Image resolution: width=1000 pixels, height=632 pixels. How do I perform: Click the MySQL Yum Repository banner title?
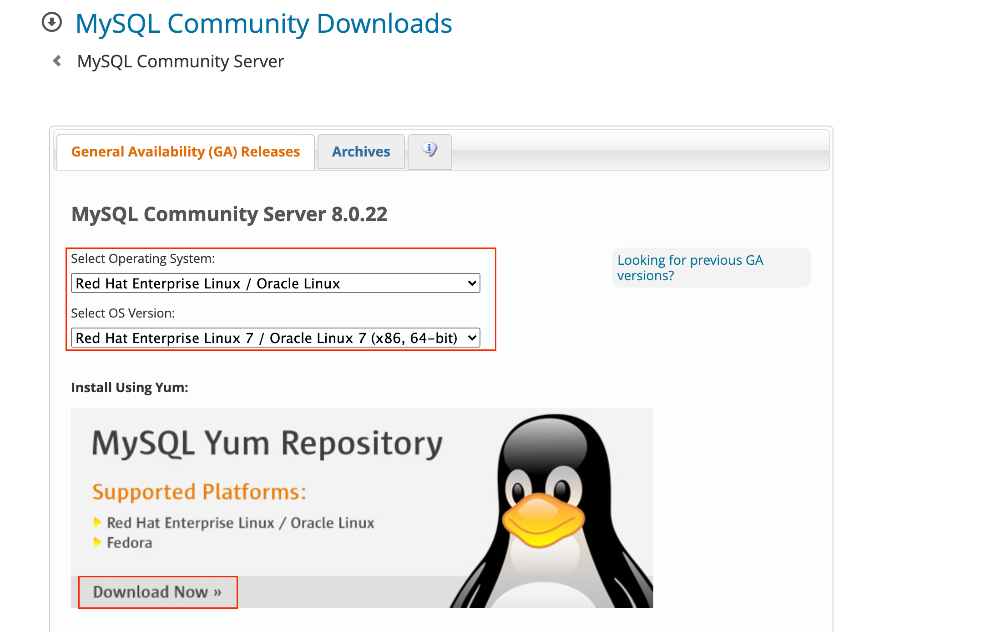[x=267, y=443]
